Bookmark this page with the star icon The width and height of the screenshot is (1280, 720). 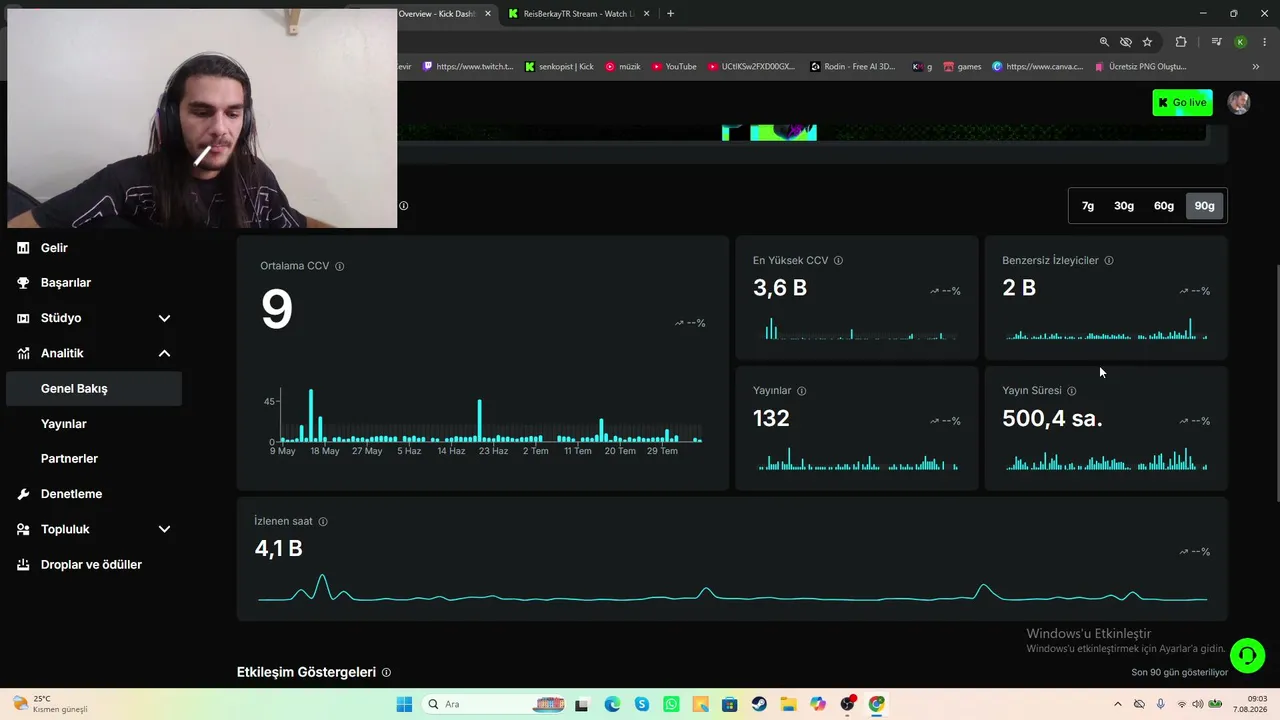1147,42
